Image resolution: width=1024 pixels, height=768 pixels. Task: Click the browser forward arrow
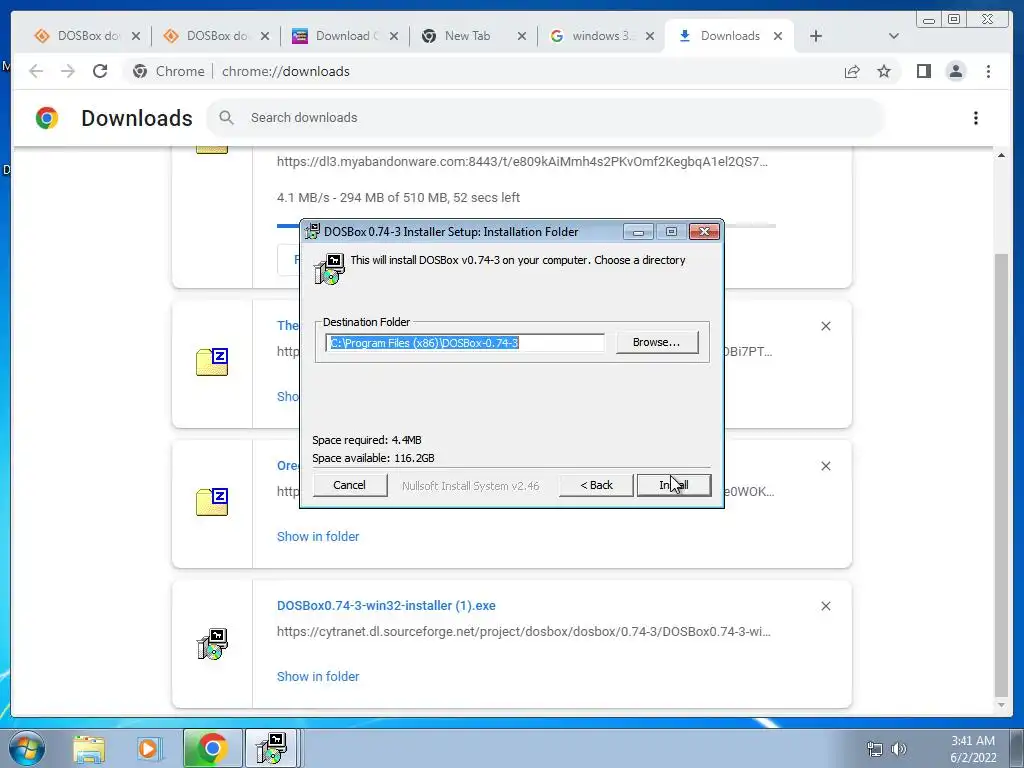pos(68,71)
